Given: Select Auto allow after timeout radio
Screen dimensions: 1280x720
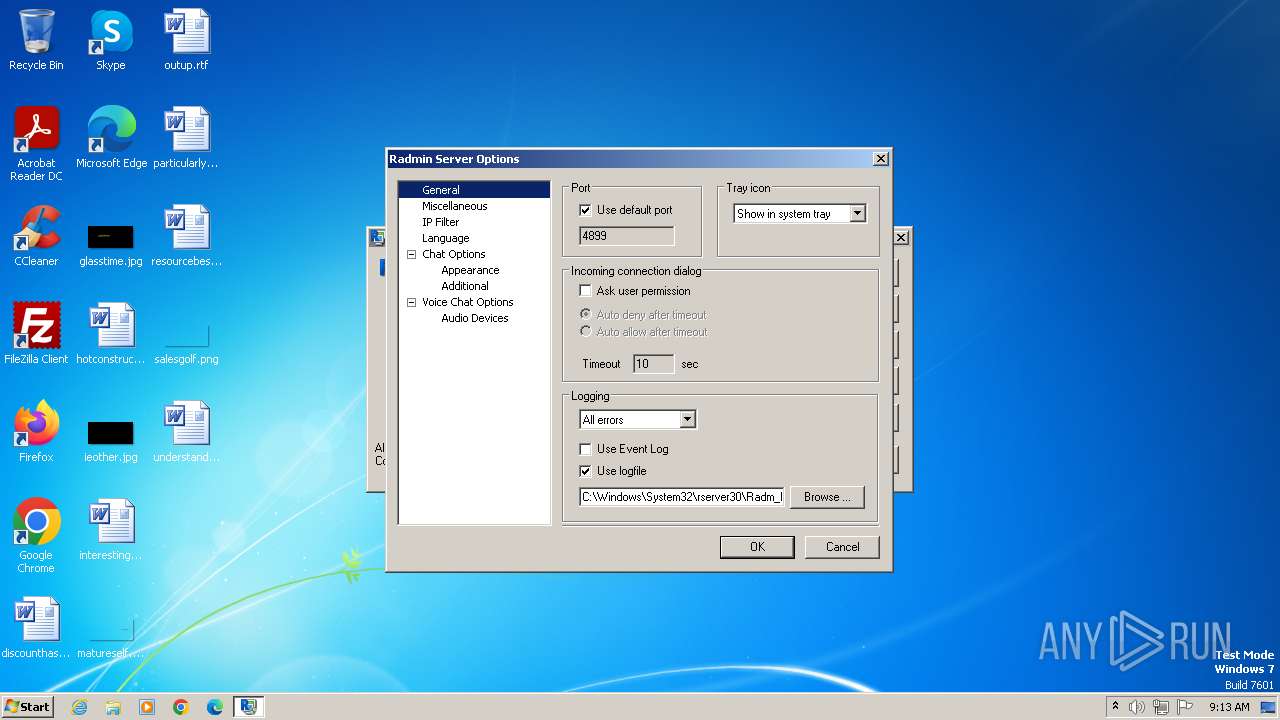Looking at the screenshot, I should click(x=586, y=331).
